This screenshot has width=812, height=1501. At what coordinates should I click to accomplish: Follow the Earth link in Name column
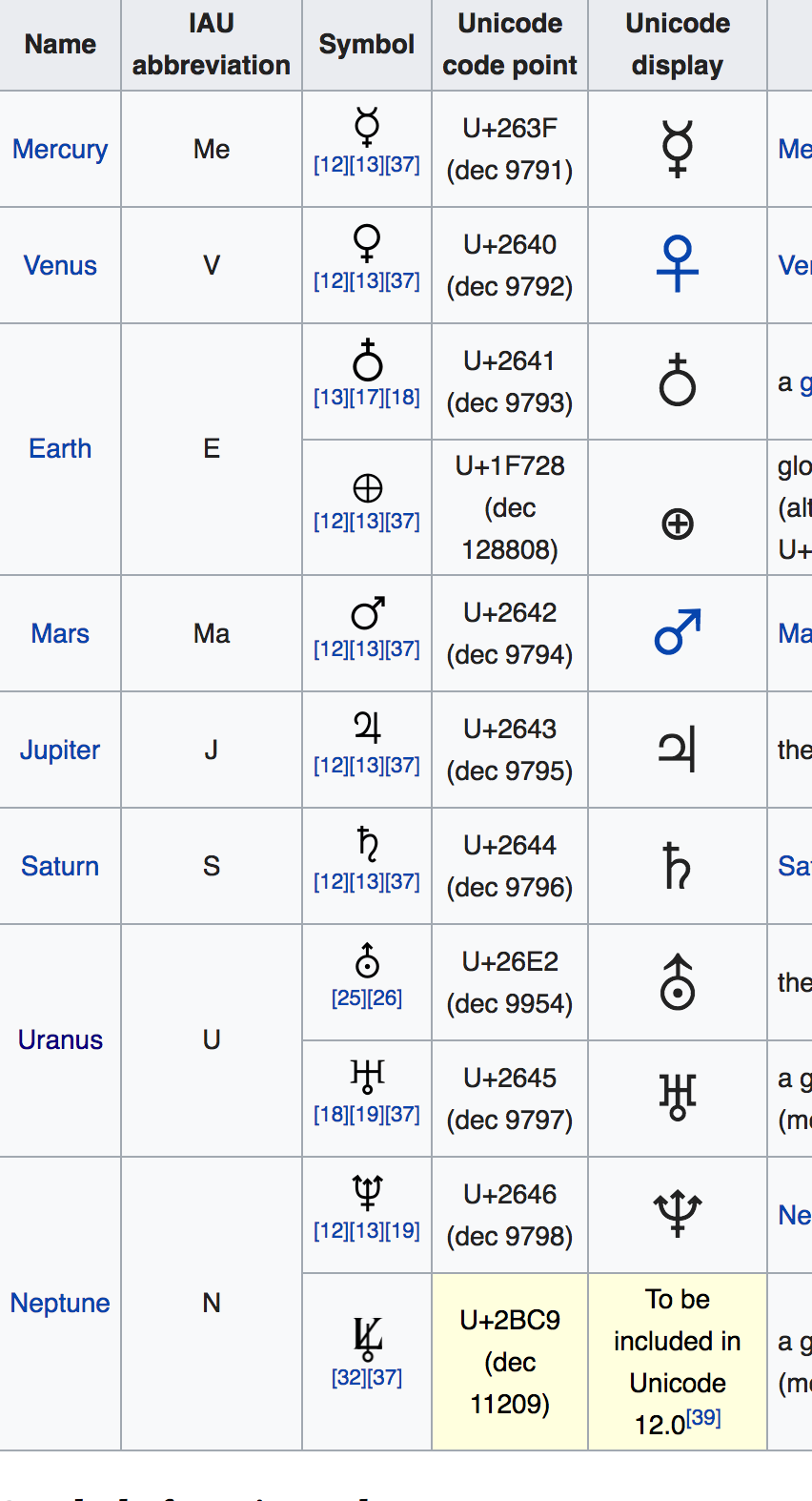click(x=60, y=448)
